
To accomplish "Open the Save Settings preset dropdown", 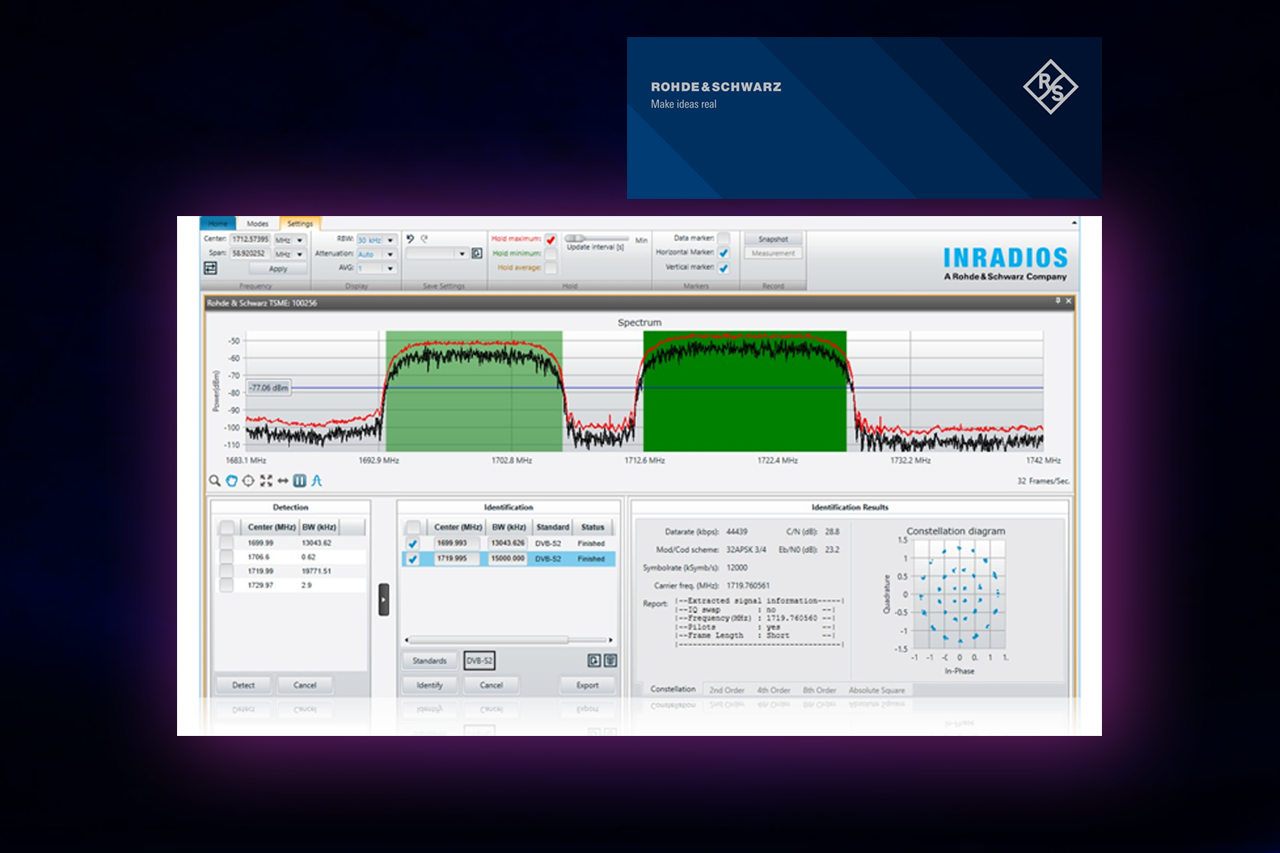I will [437, 253].
